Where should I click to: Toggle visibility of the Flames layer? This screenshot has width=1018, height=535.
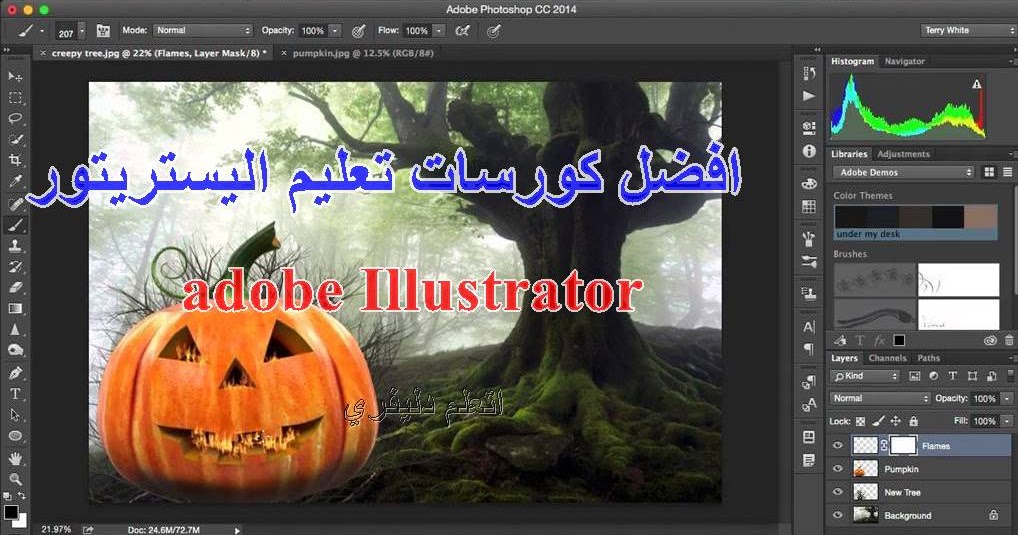pyautogui.click(x=838, y=445)
